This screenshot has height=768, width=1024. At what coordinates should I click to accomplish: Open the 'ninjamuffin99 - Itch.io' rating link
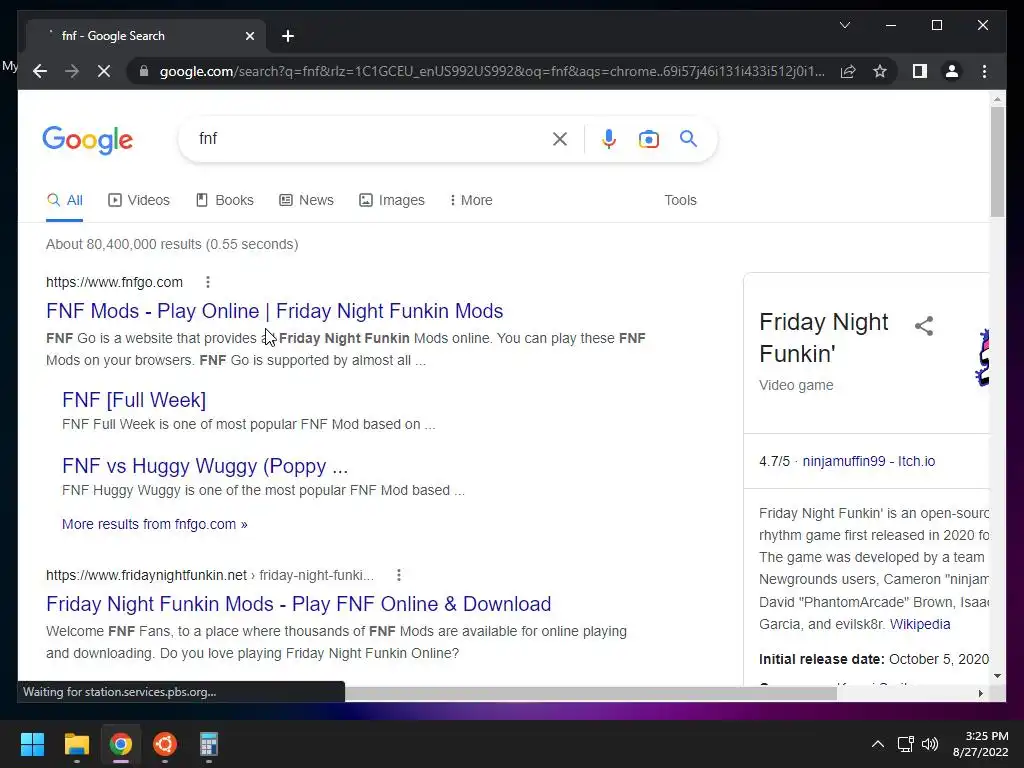click(869, 461)
